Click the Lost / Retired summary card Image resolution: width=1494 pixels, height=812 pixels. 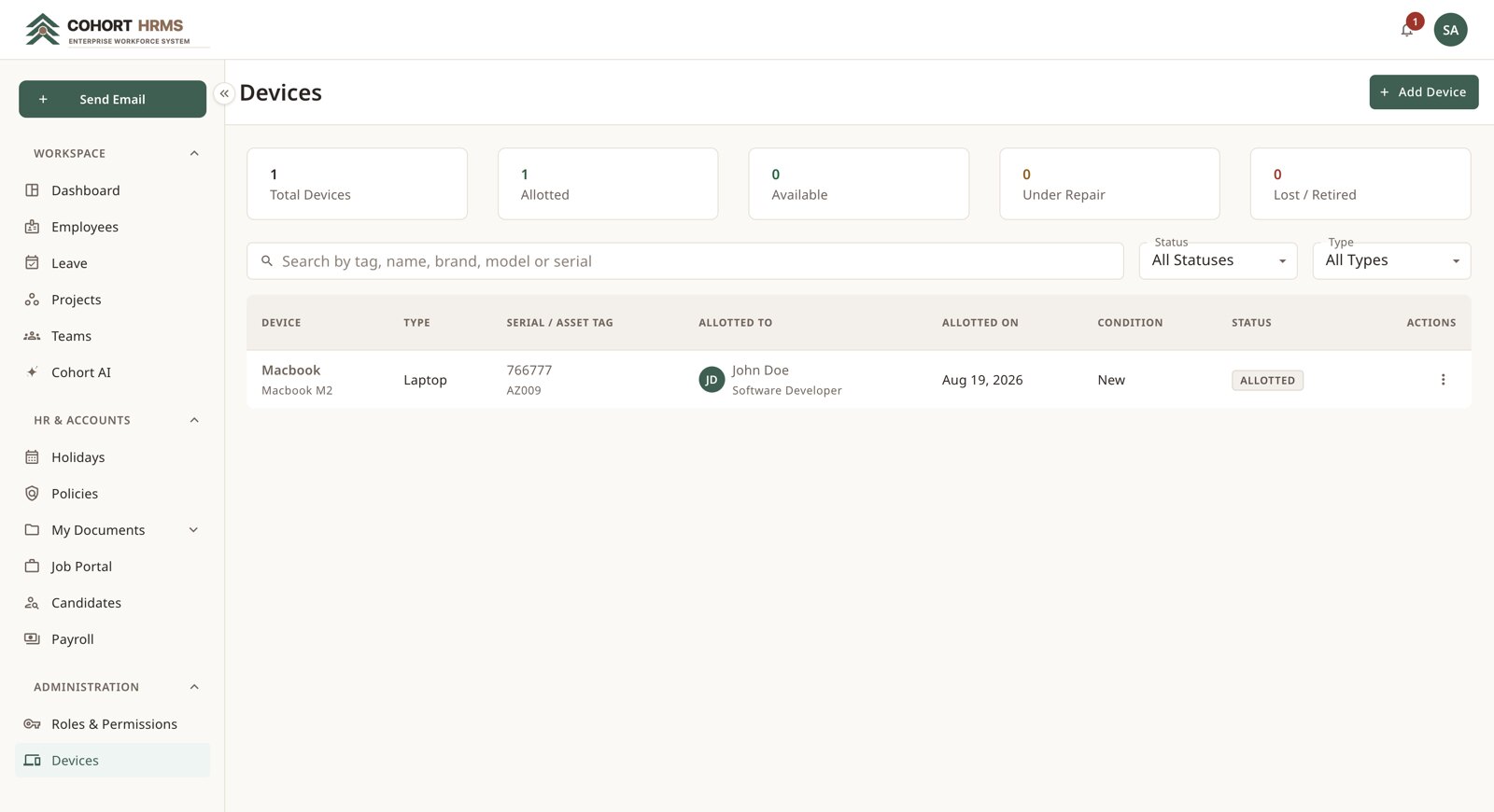[x=1360, y=184]
